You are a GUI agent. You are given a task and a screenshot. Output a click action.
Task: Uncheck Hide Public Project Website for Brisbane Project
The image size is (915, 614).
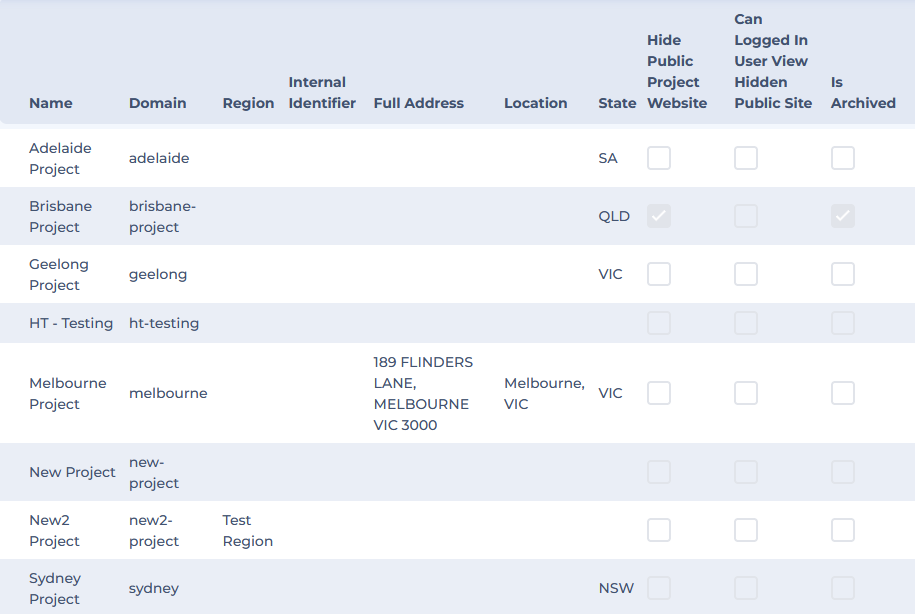tap(658, 216)
